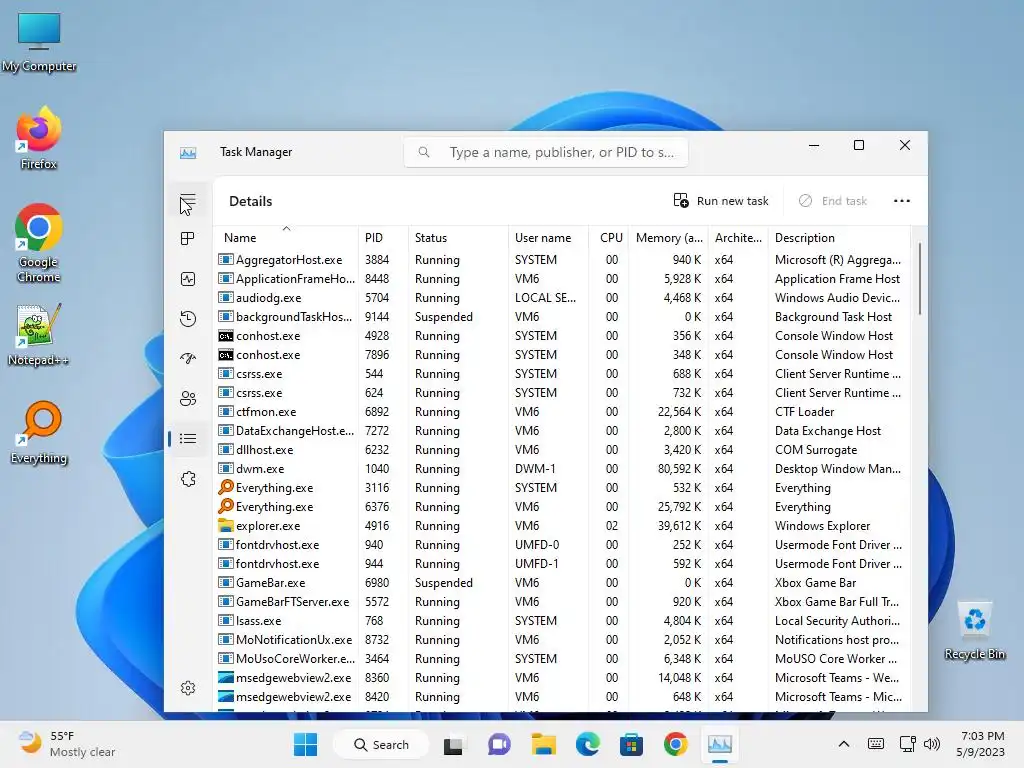Select the lsass.exe process row
The image size is (1024, 768).
pyautogui.click(x=562, y=621)
